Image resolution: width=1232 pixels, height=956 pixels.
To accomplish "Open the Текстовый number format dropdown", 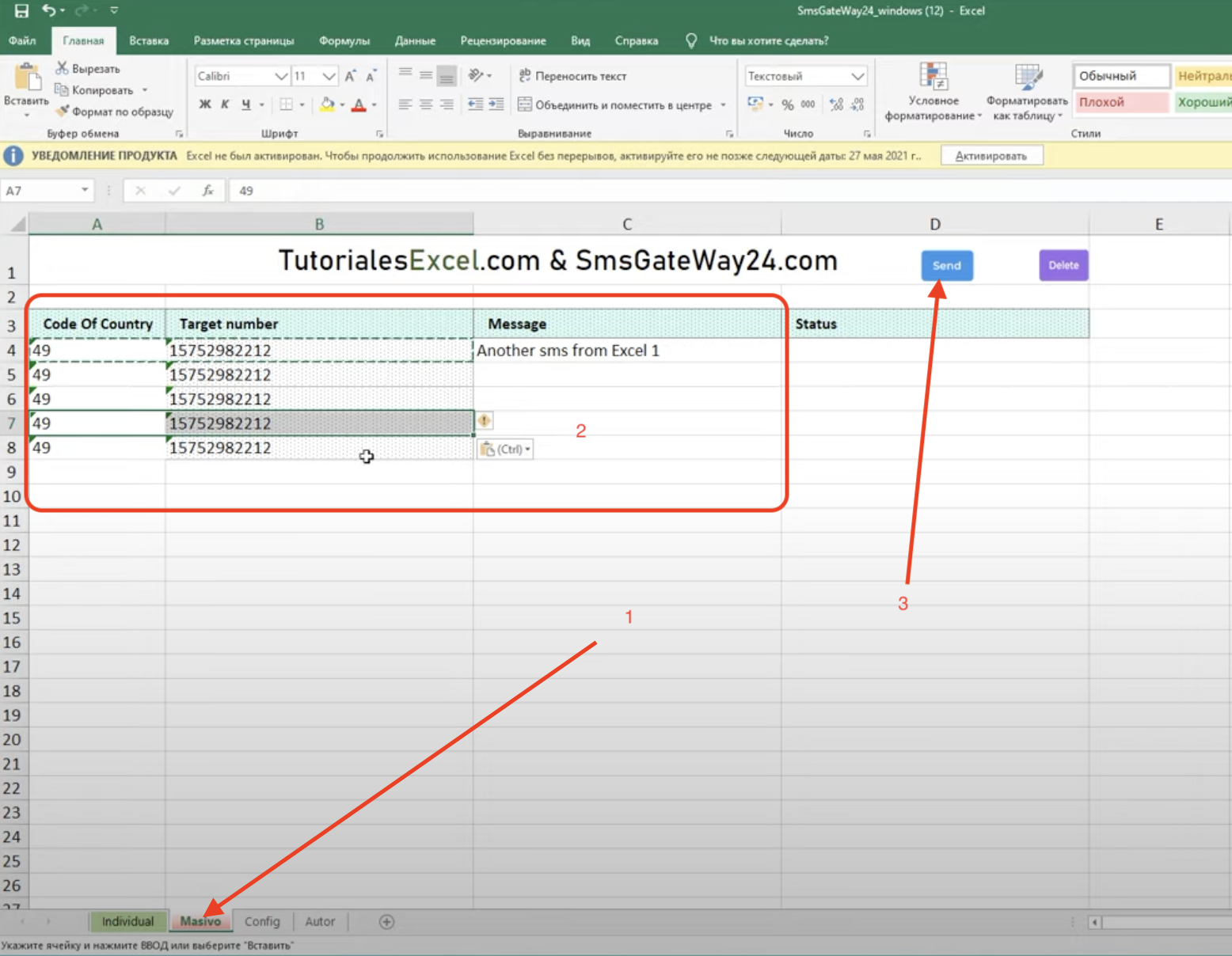I will [x=857, y=76].
